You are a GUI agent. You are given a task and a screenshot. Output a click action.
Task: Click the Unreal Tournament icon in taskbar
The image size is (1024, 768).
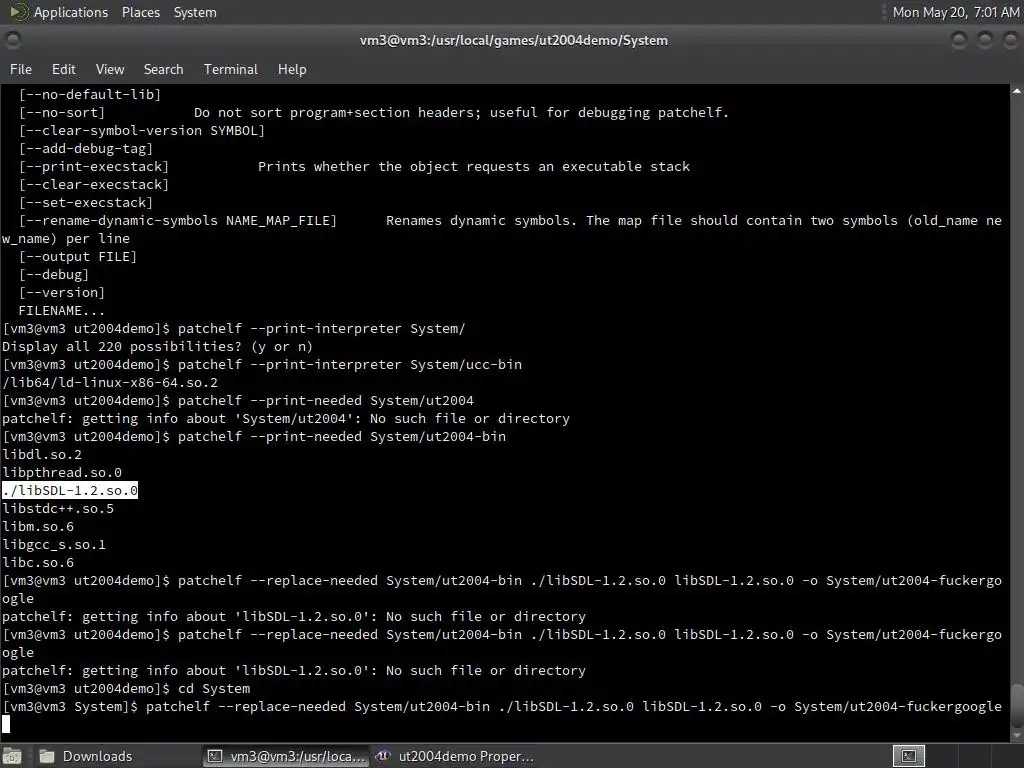tap(383, 756)
